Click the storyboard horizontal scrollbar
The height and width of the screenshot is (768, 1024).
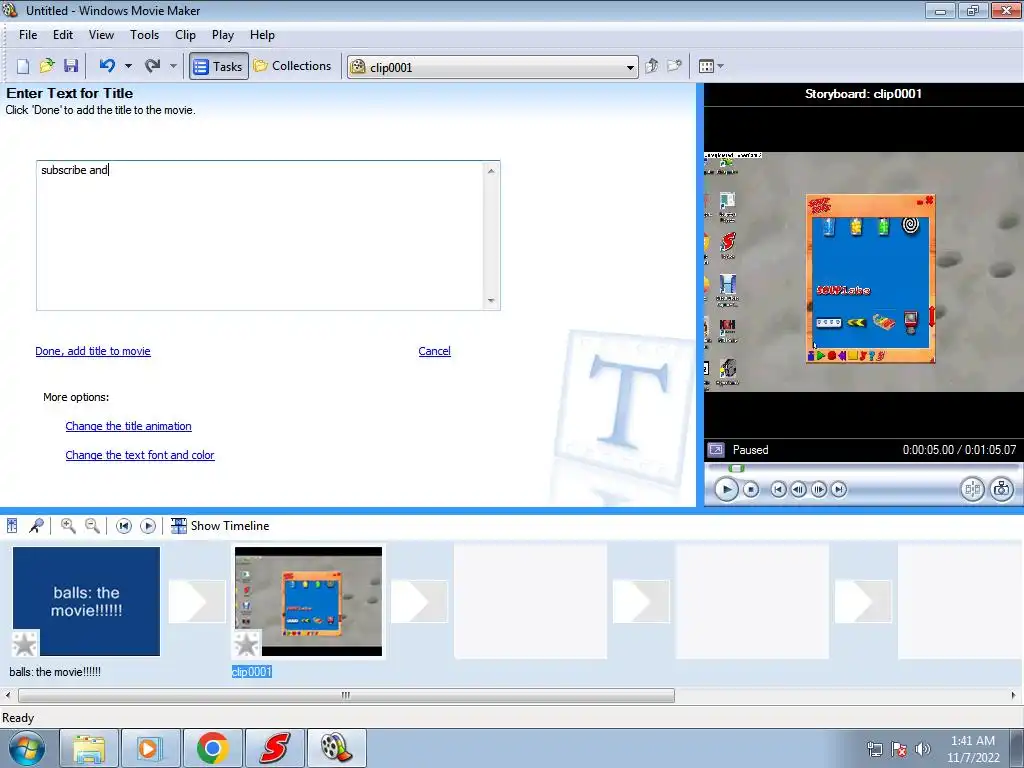coord(346,696)
